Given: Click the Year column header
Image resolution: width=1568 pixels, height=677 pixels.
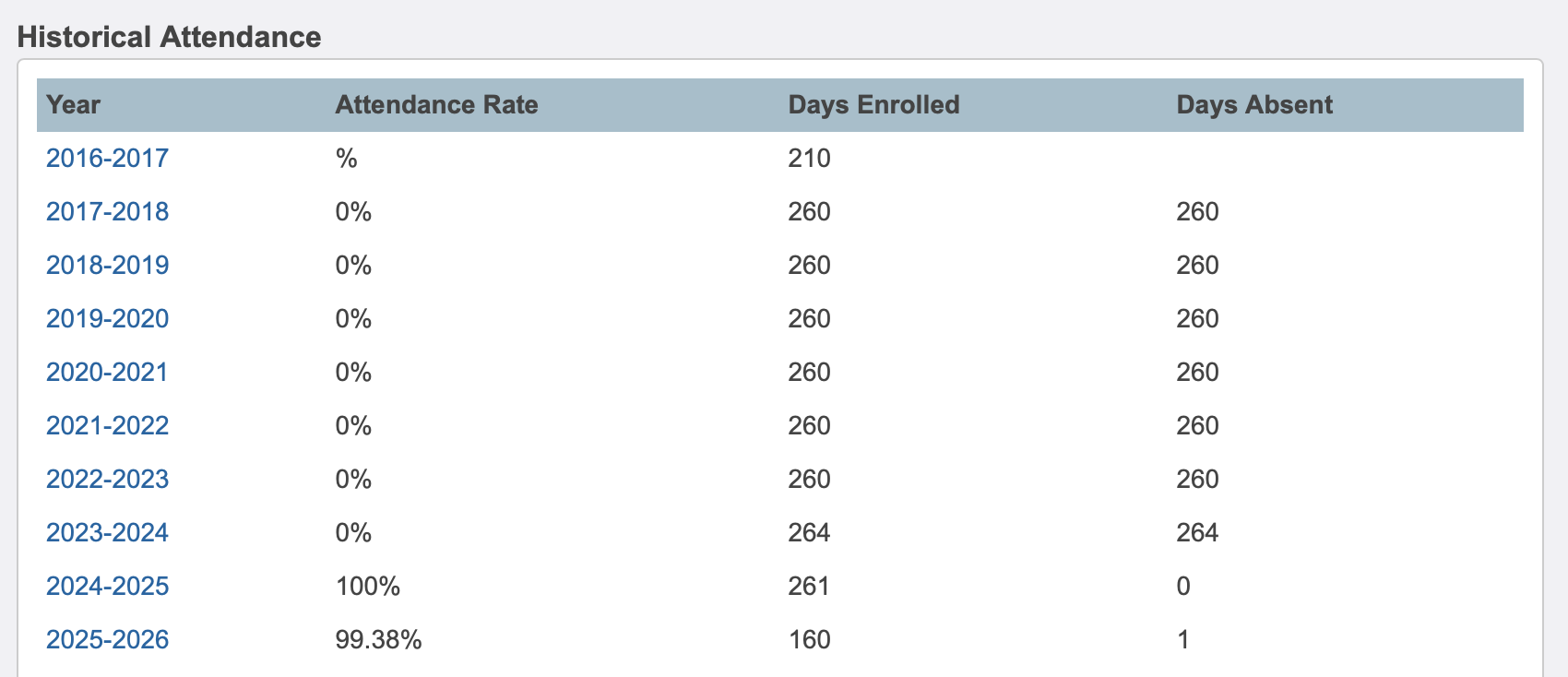Looking at the screenshot, I should [73, 104].
